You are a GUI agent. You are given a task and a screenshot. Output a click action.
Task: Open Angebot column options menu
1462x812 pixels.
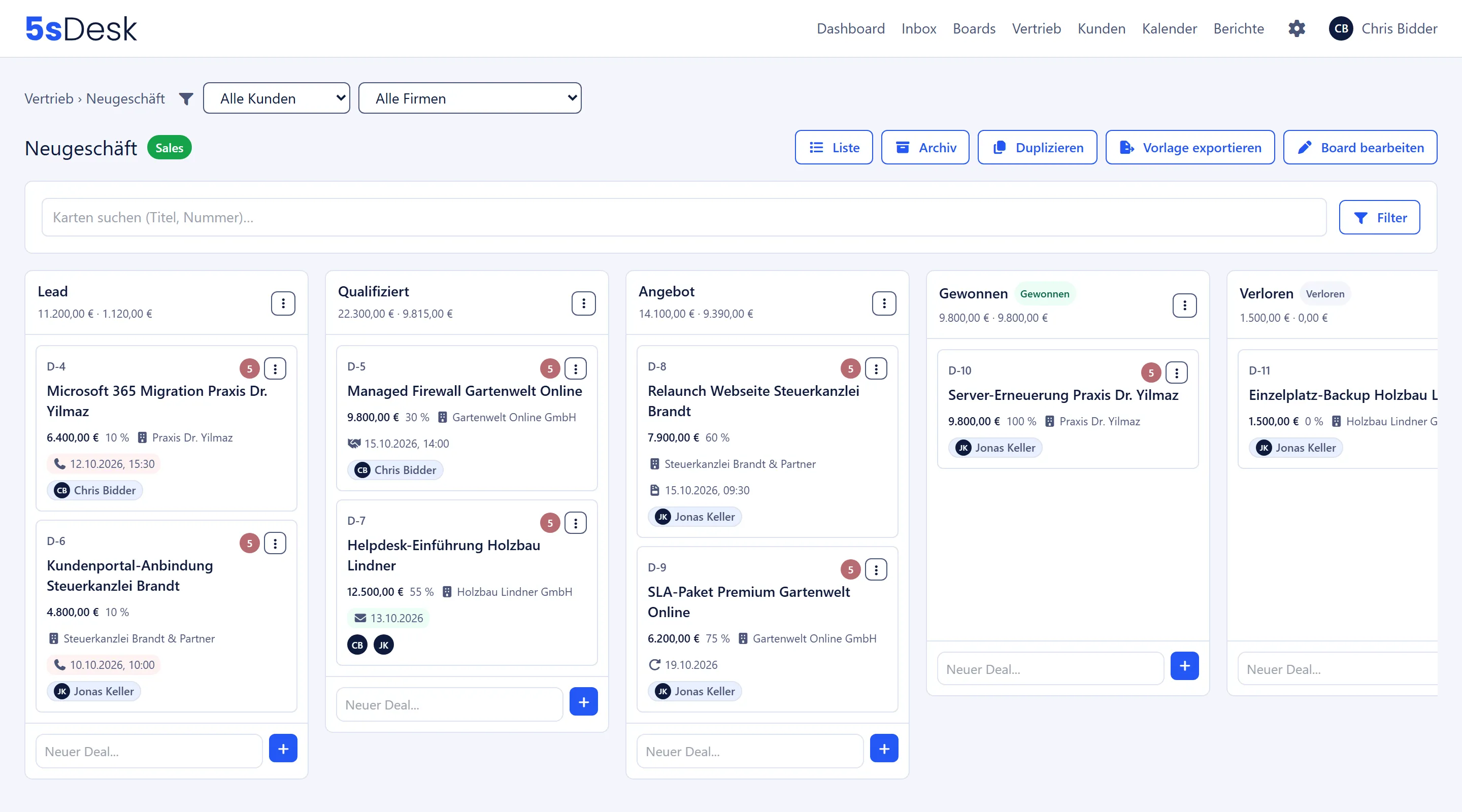click(884, 303)
